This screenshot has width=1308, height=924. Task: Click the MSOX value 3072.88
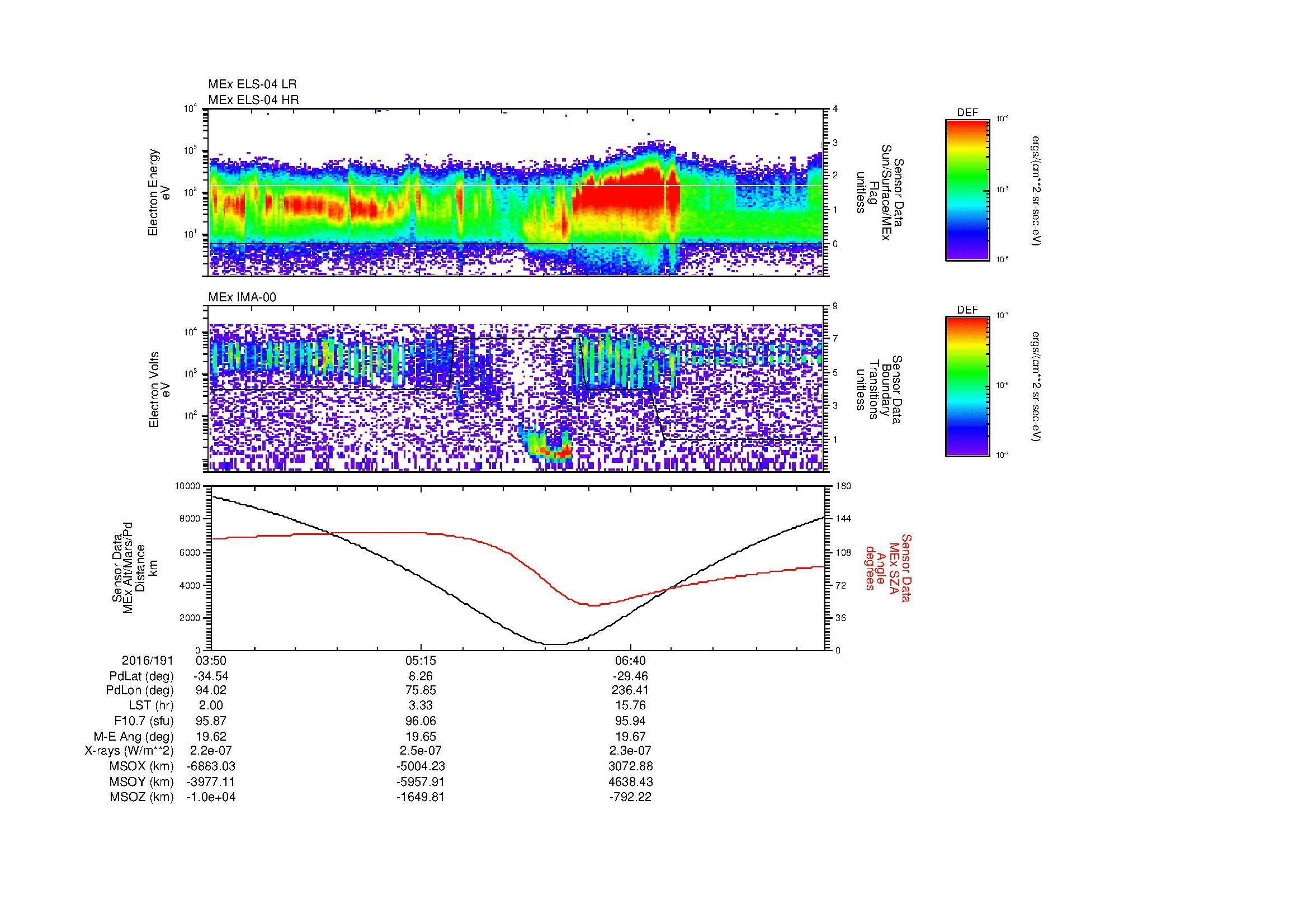pos(631,766)
